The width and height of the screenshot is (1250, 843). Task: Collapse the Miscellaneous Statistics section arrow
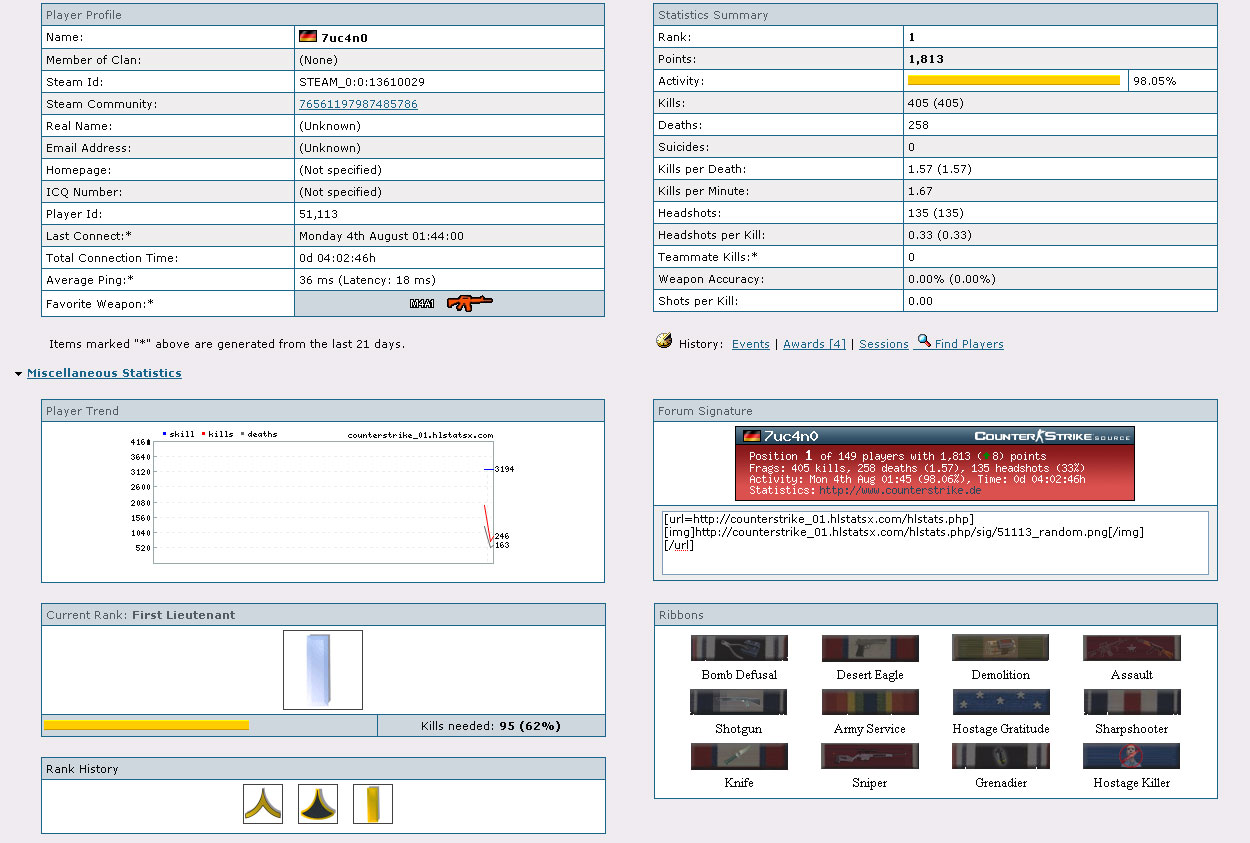19,374
